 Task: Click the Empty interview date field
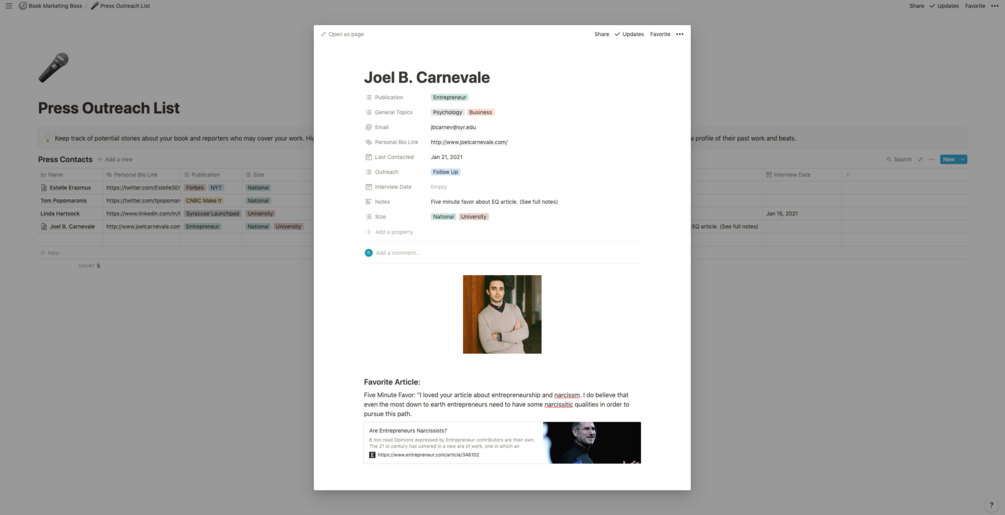(x=439, y=187)
